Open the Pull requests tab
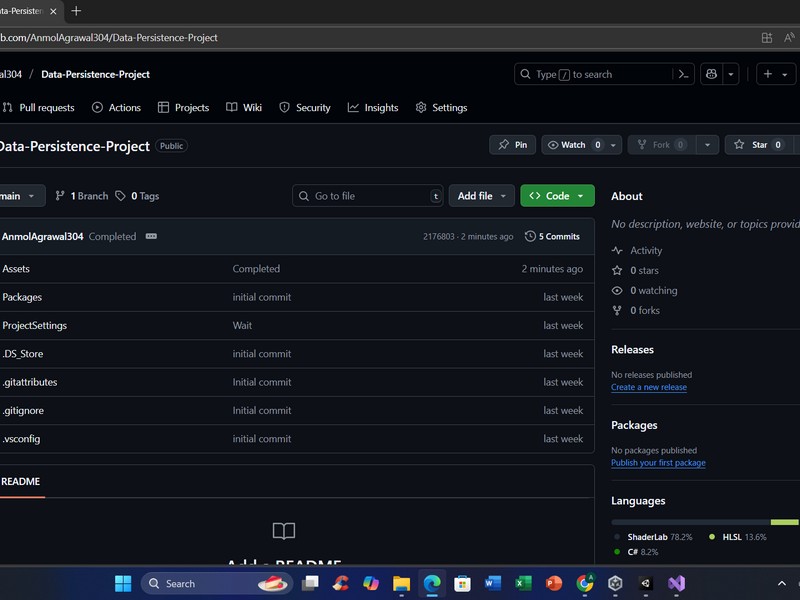The image size is (800, 600). pos(39,108)
